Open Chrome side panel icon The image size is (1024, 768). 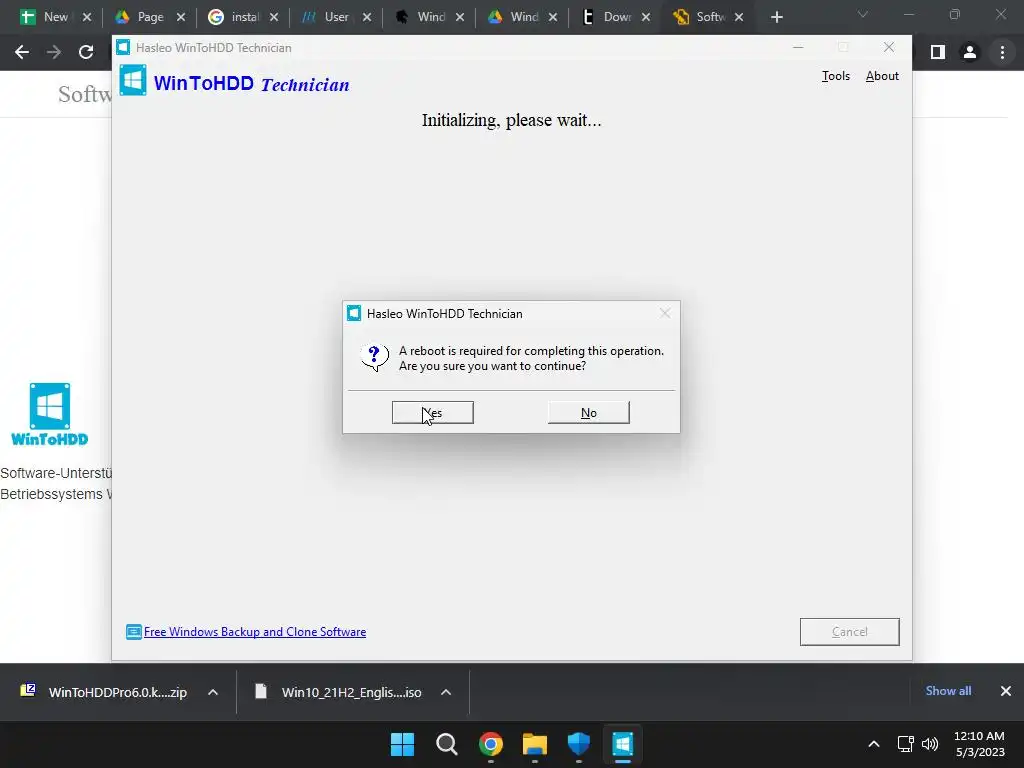tap(938, 52)
